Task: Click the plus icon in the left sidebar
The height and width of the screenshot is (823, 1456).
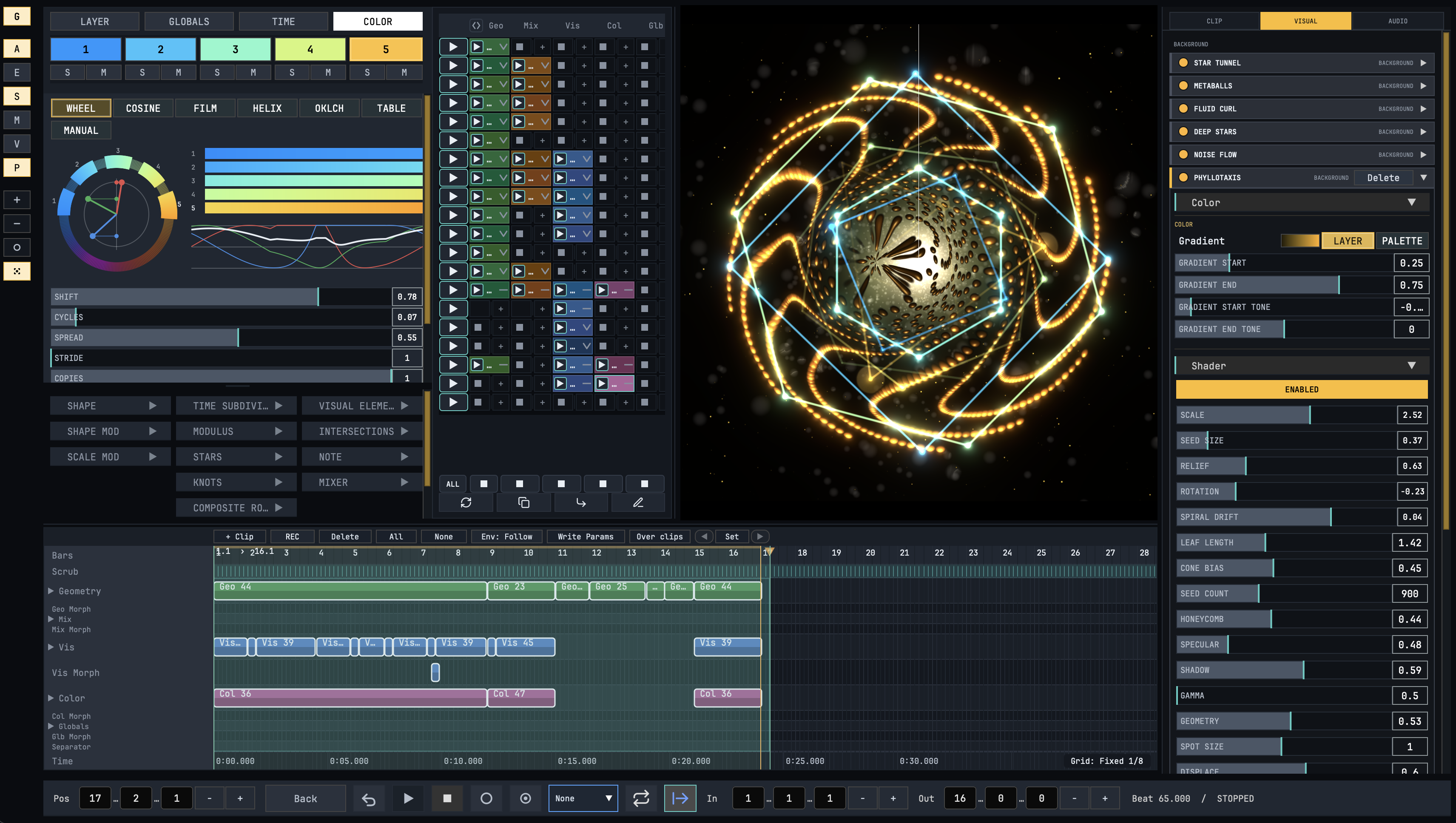Action: click(x=17, y=199)
